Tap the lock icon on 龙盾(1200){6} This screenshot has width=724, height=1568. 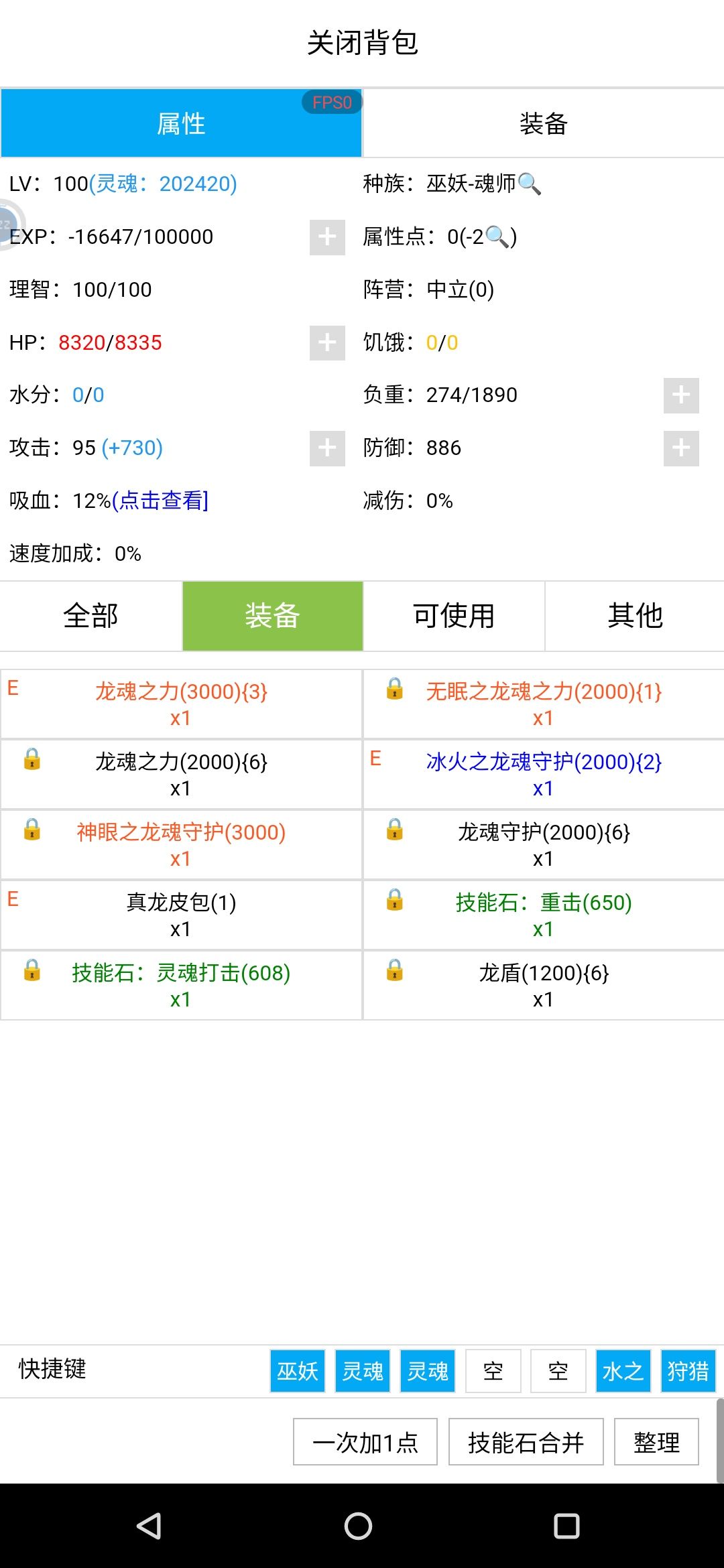coord(395,970)
